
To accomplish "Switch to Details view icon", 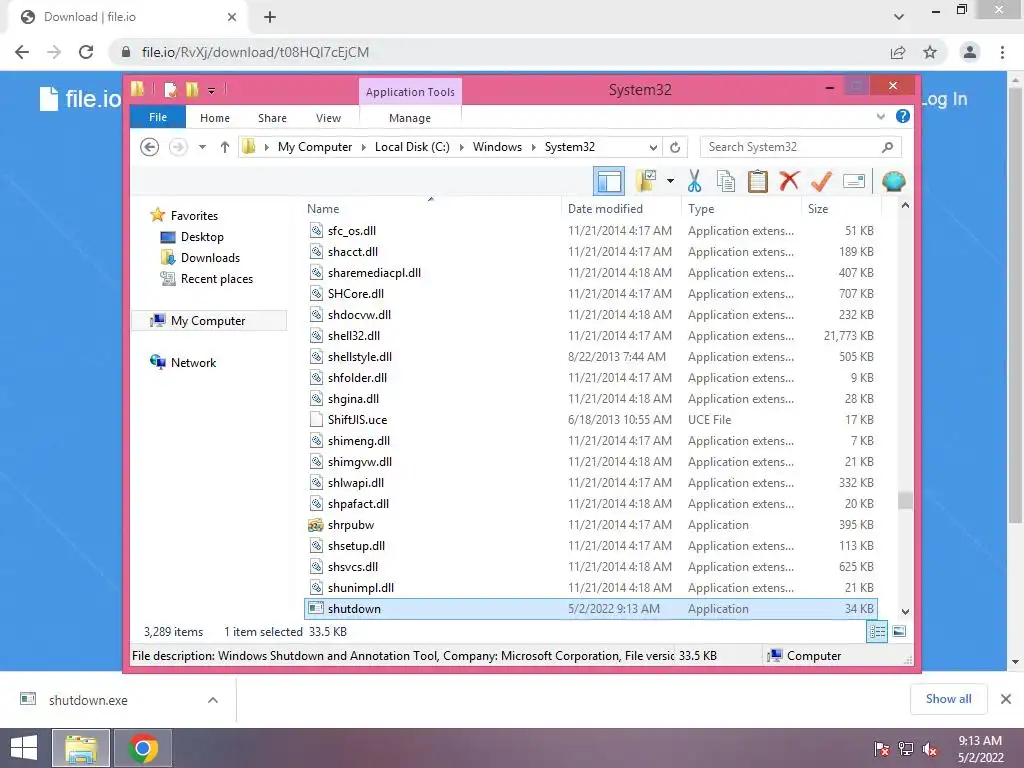I will point(877,632).
